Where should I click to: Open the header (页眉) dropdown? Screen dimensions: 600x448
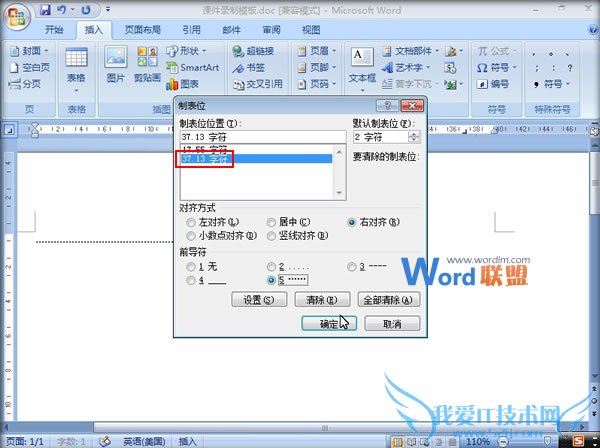coord(317,51)
